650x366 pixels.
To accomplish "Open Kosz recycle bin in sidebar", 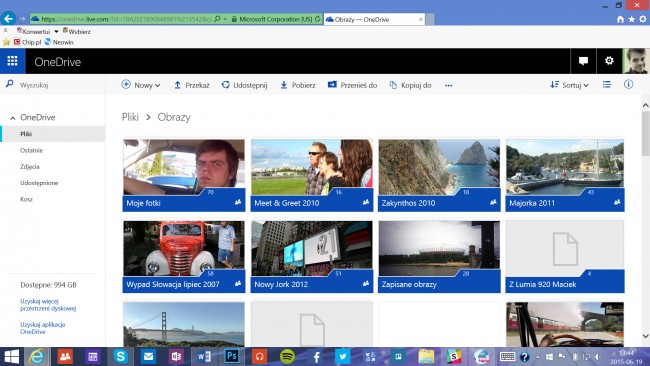I will (27, 199).
